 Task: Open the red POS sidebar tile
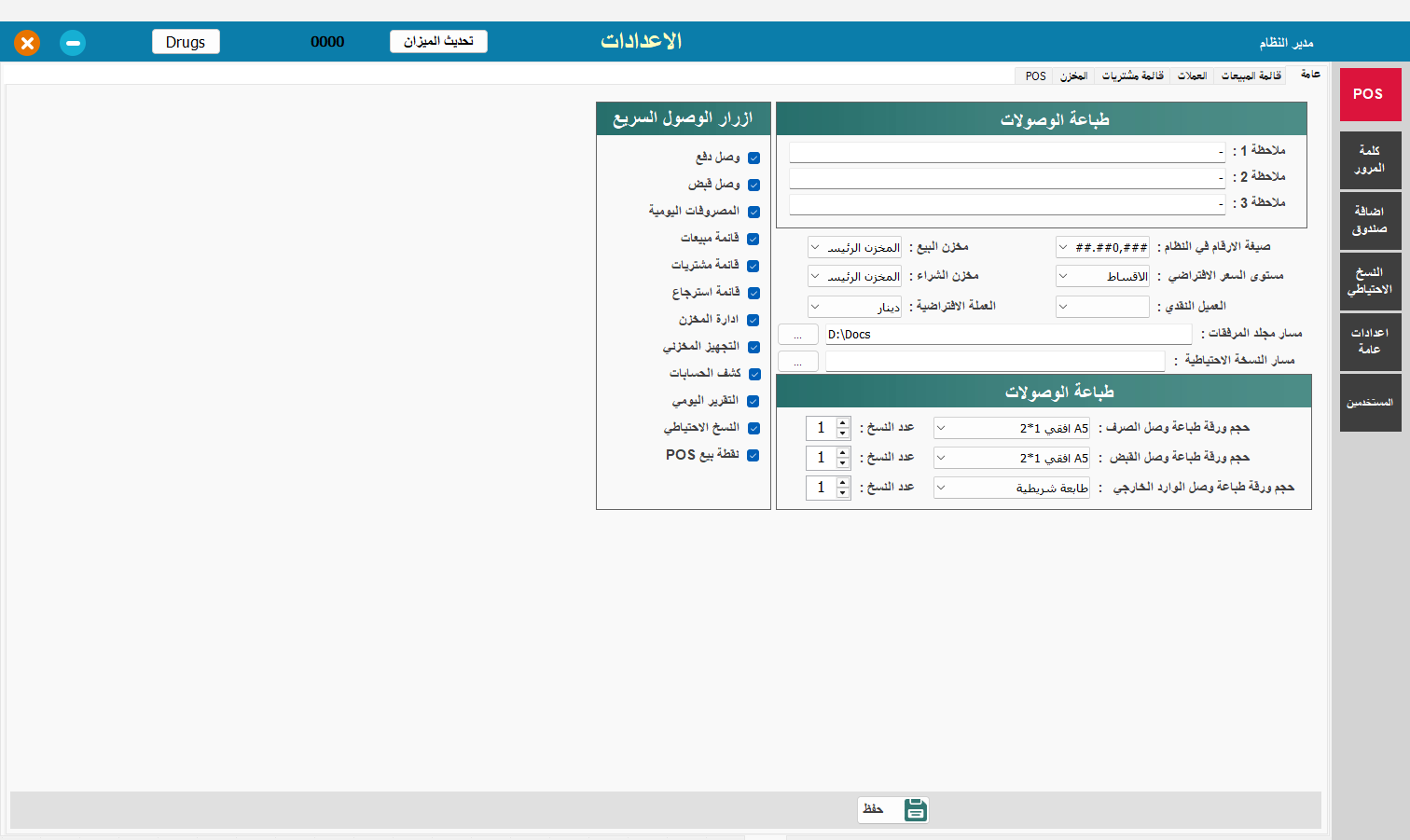pos(1370,94)
